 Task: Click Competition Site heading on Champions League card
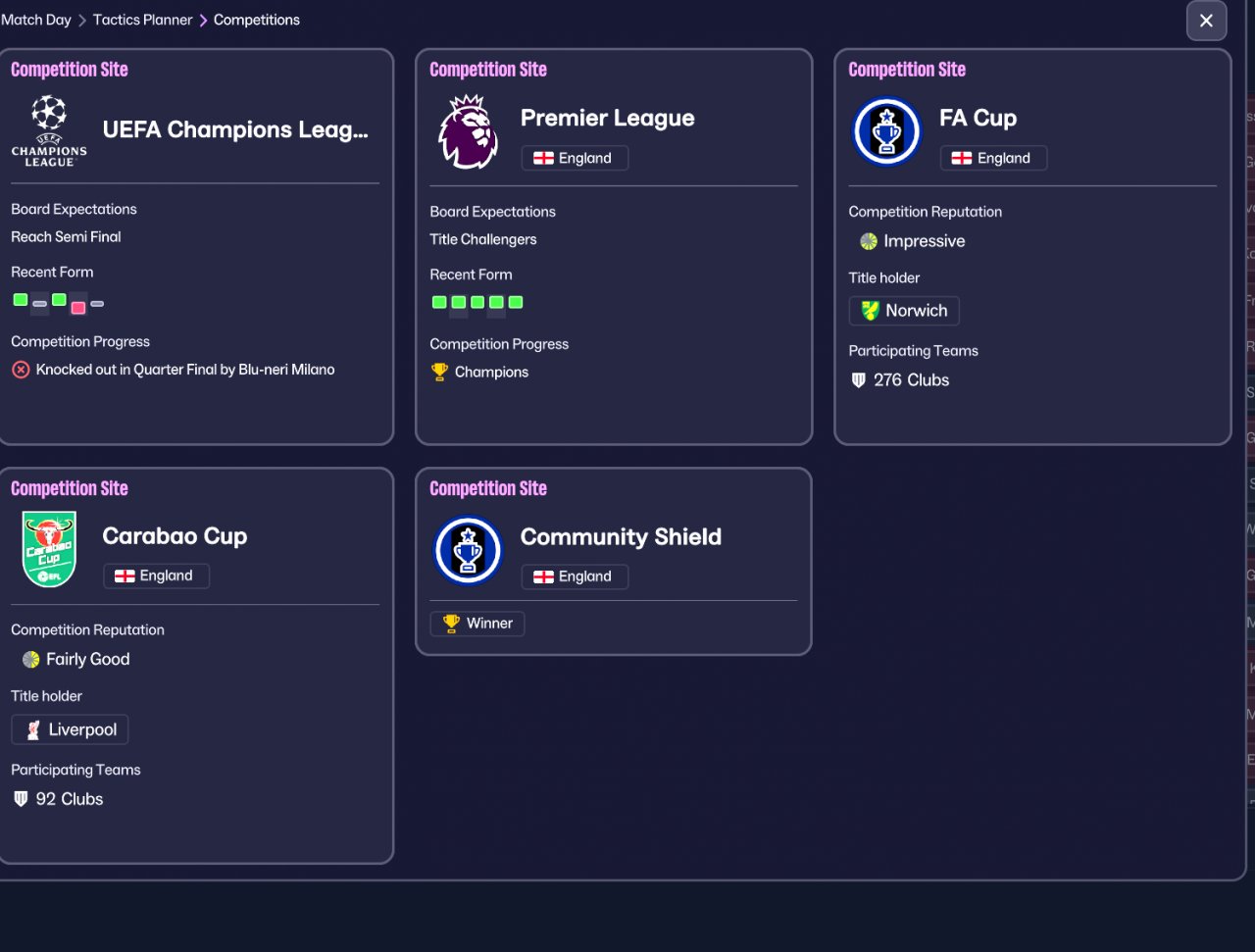[x=70, y=70]
